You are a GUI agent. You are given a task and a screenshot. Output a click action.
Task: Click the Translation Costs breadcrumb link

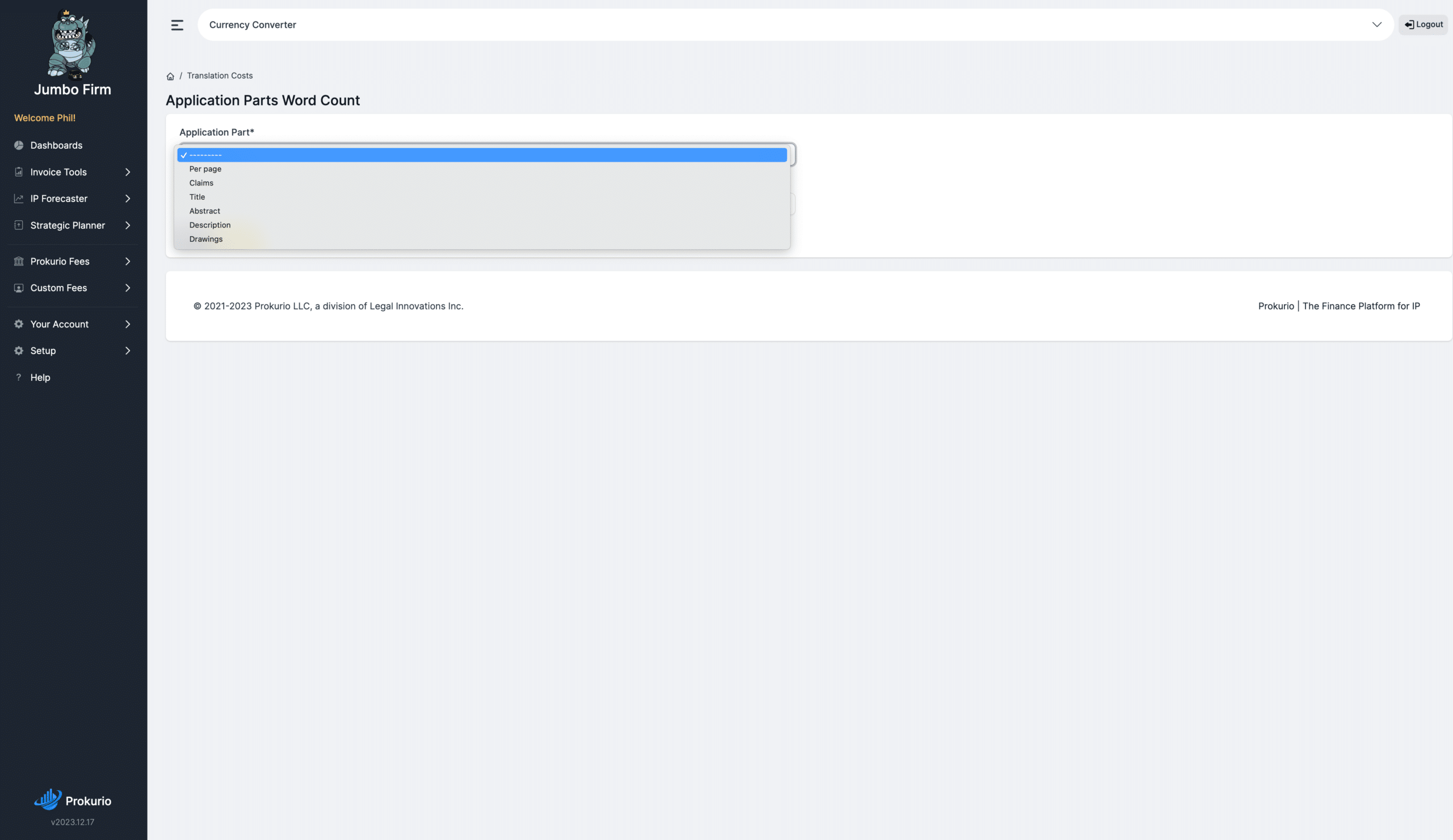pos(219,76)
